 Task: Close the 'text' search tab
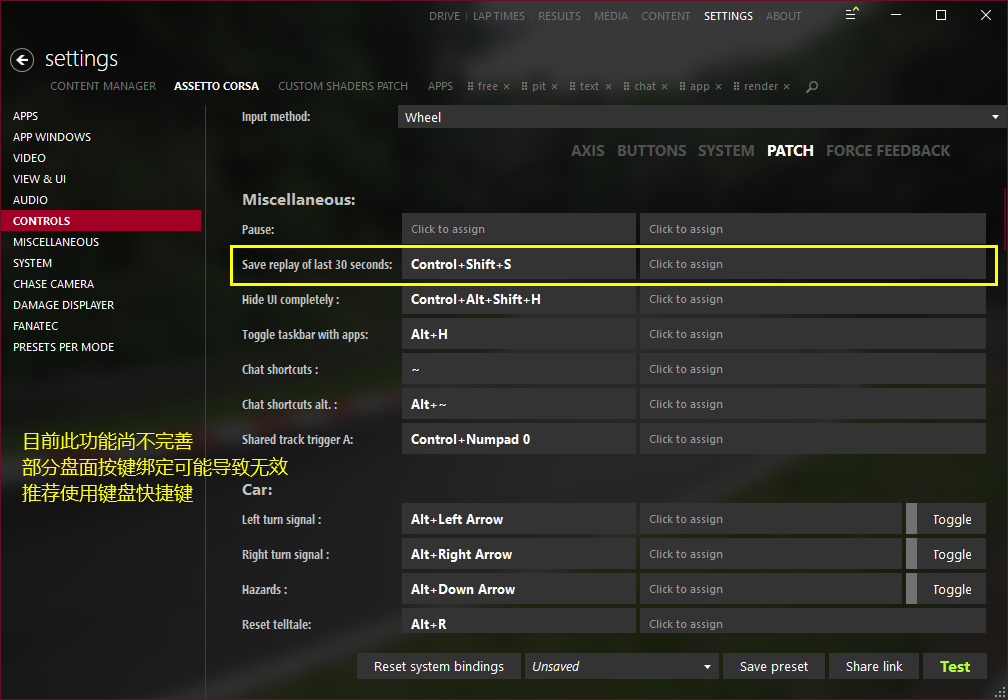[608, 86]
